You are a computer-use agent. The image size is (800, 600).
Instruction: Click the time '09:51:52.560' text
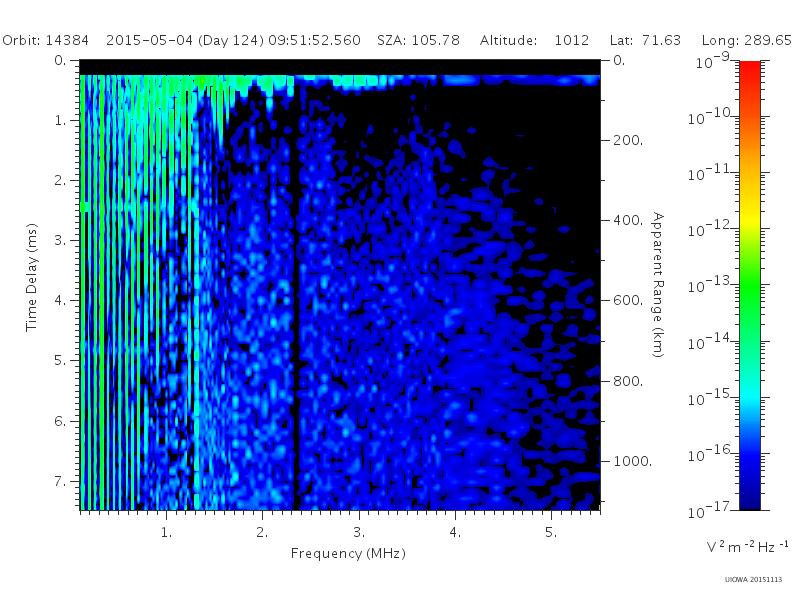[314, 40]
